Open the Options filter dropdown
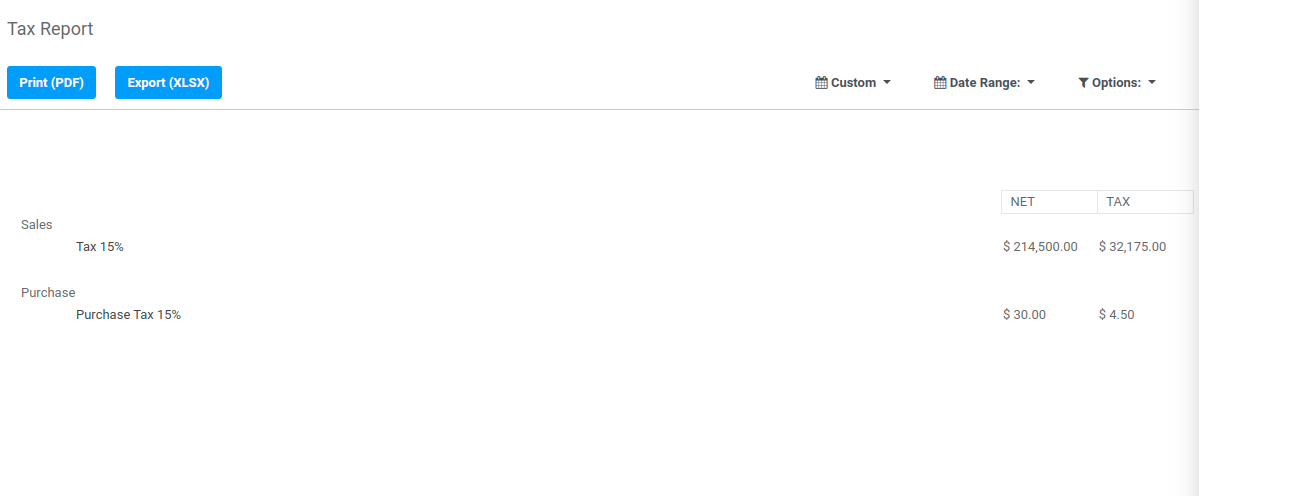The width and height of the screenshot is (1296, 496). coord(1117,83)
